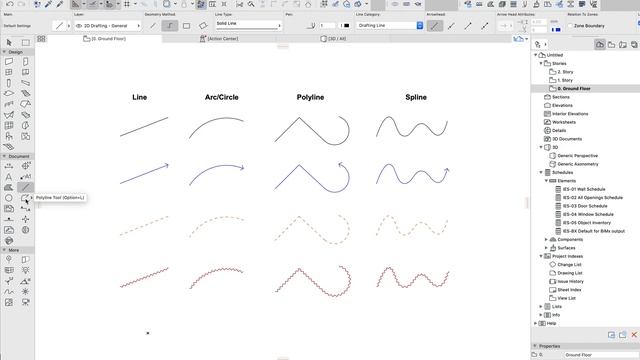This screenshot has height=360, width=640.
Task: Choose chained geometry method
Action: pos(169,26)
